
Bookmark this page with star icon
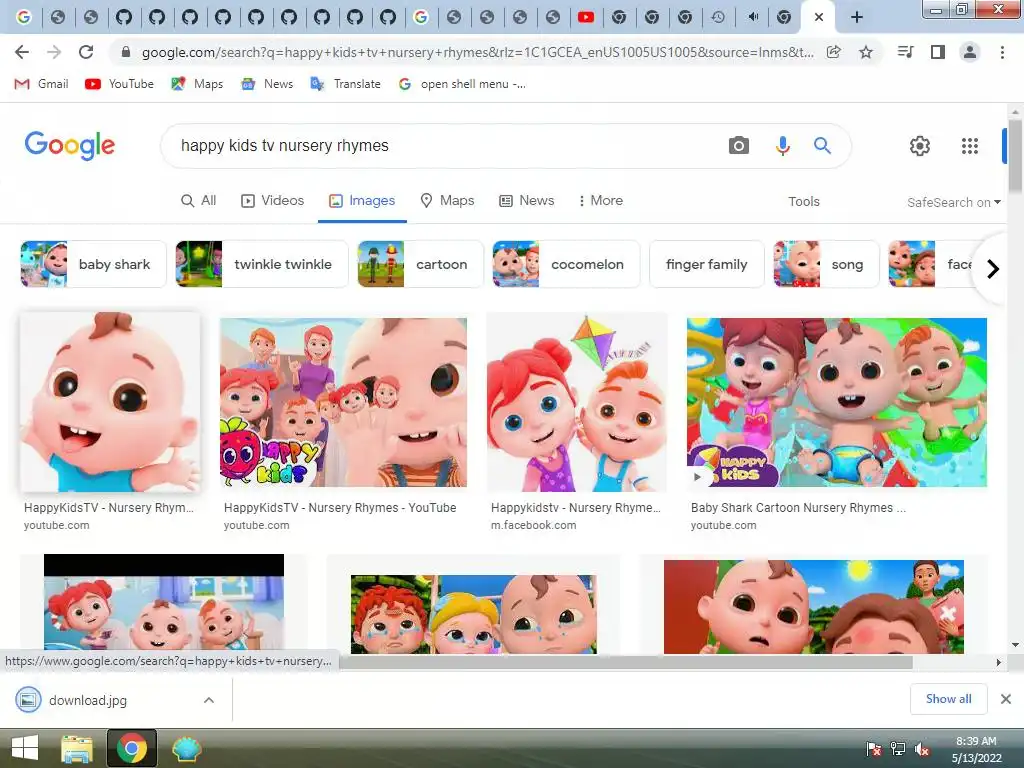click(x=866, y=52)
